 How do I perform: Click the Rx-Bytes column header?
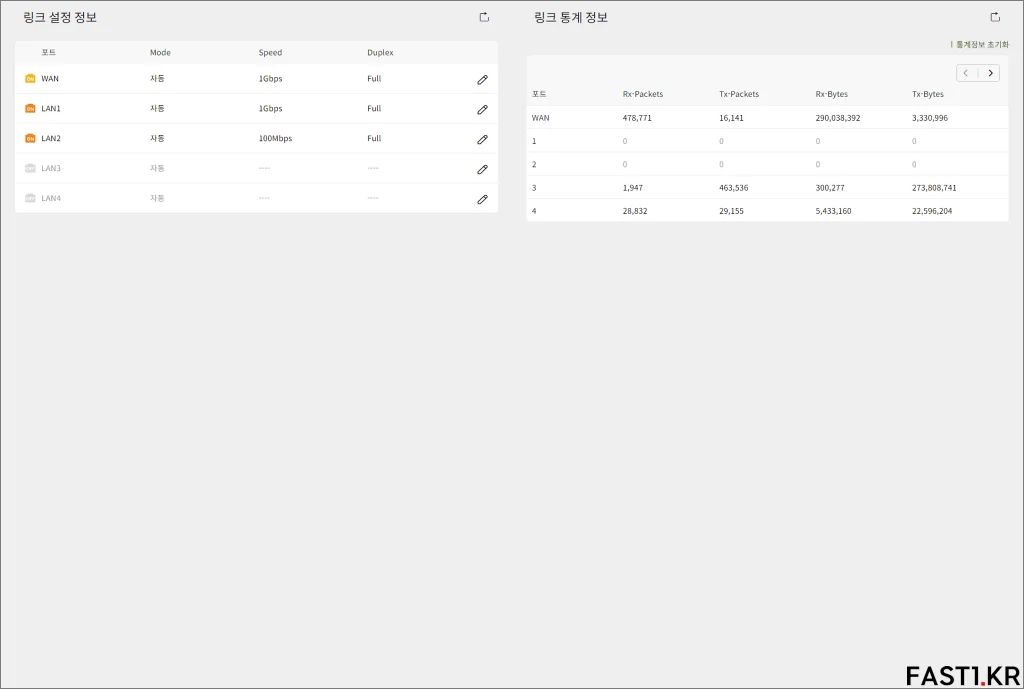pyautogui.click(x=831, y=94)
